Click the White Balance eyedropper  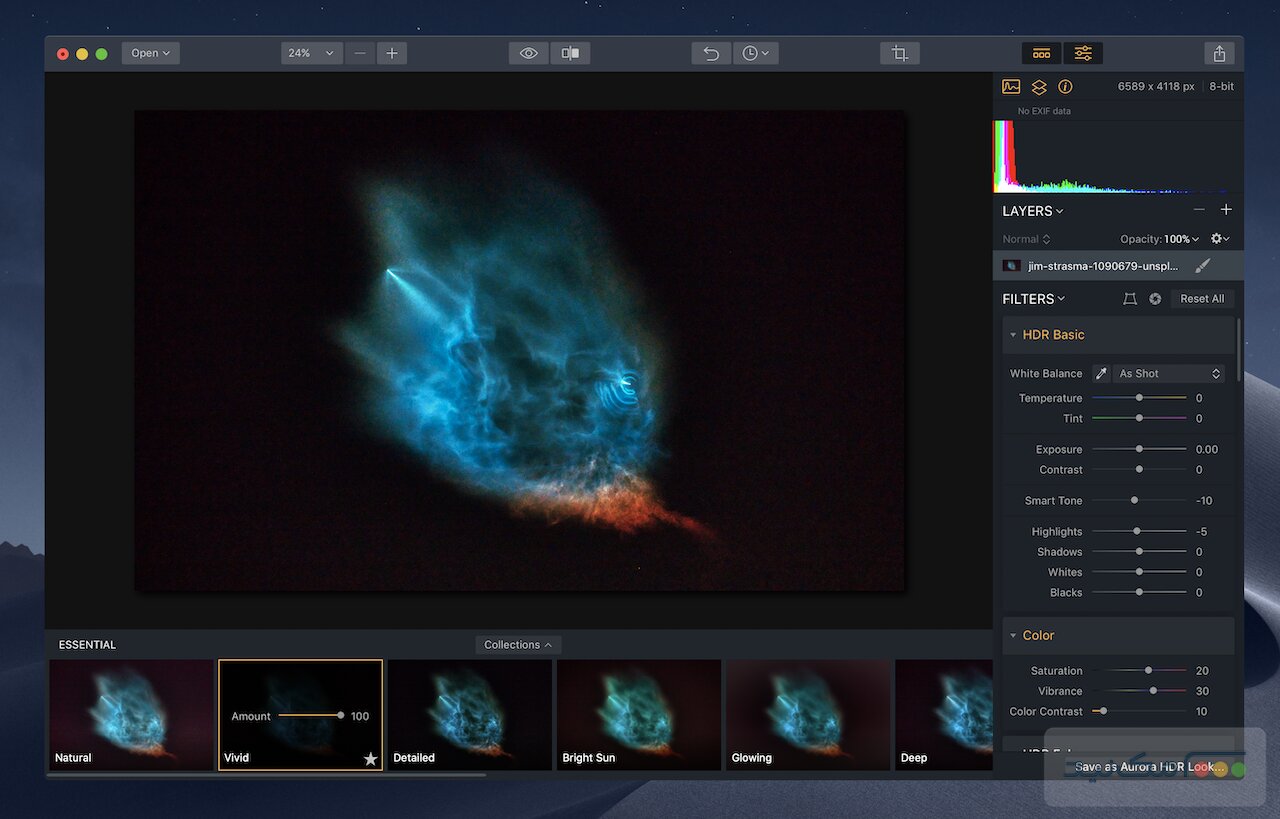[1100, 372]
